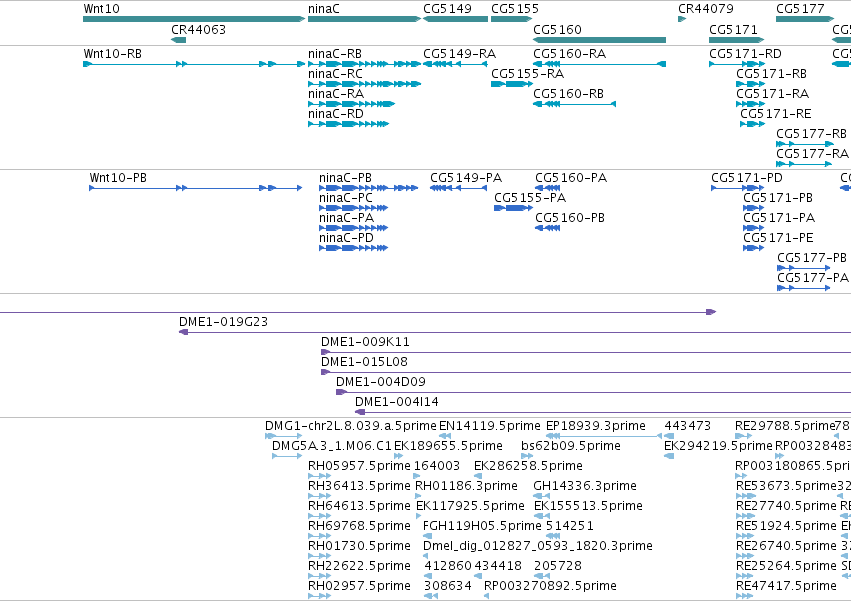Click transcript CG5160-RA

(x=599, y=64)
